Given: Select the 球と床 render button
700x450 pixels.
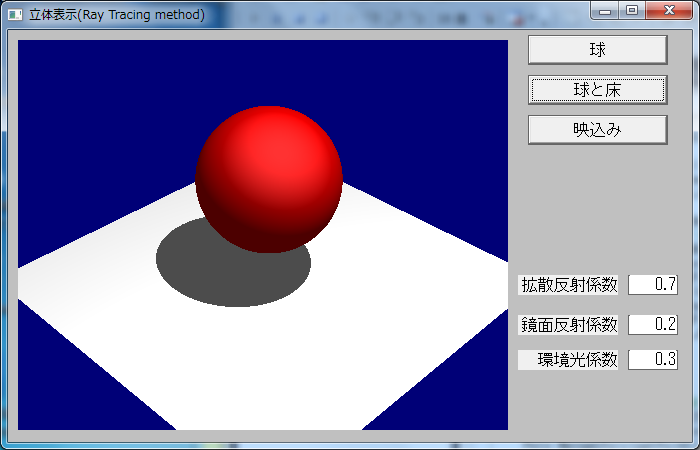Looking at the screenshot, I should 597,90.
